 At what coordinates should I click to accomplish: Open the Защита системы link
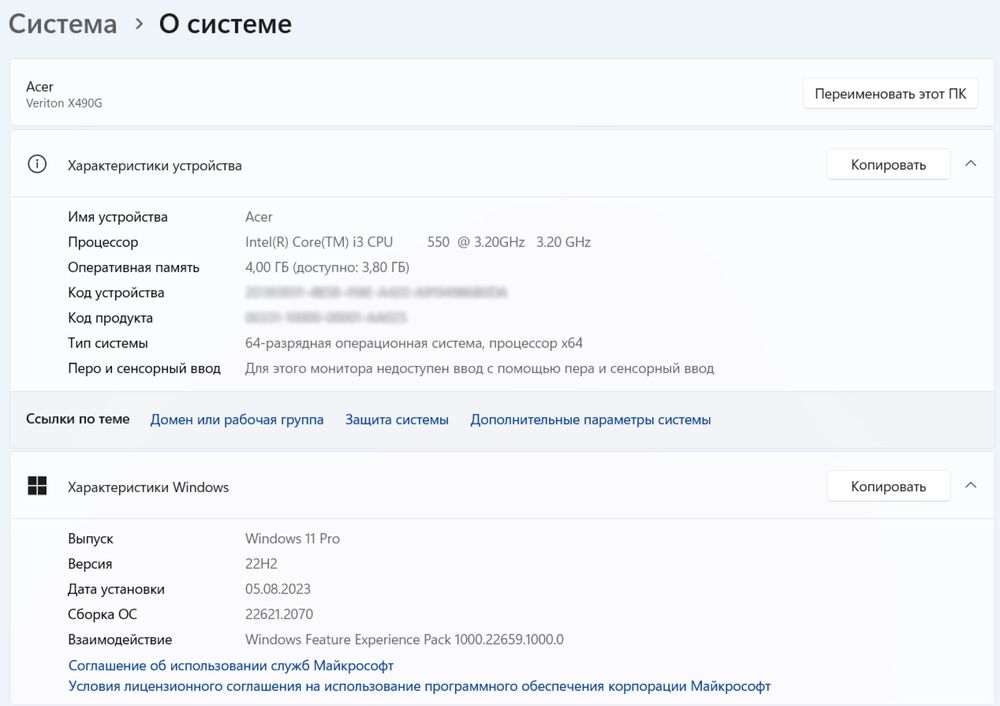397,420
